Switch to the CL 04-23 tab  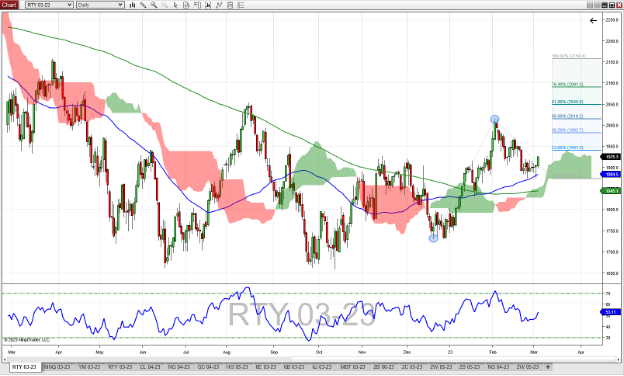150,367
